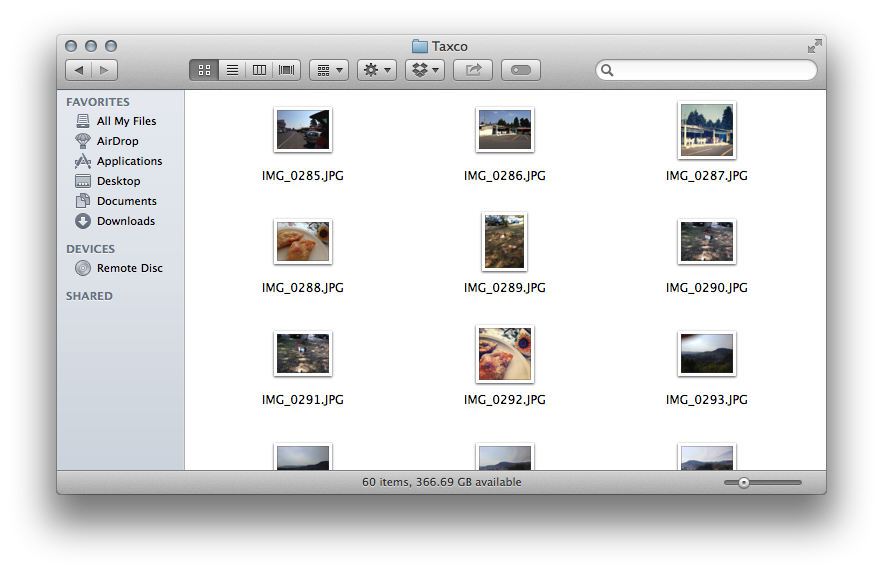Click the IMG_0286.JPG file name
Image resolution: width=883 pixels, height=573 pixels.
click(x=505, y=176)
